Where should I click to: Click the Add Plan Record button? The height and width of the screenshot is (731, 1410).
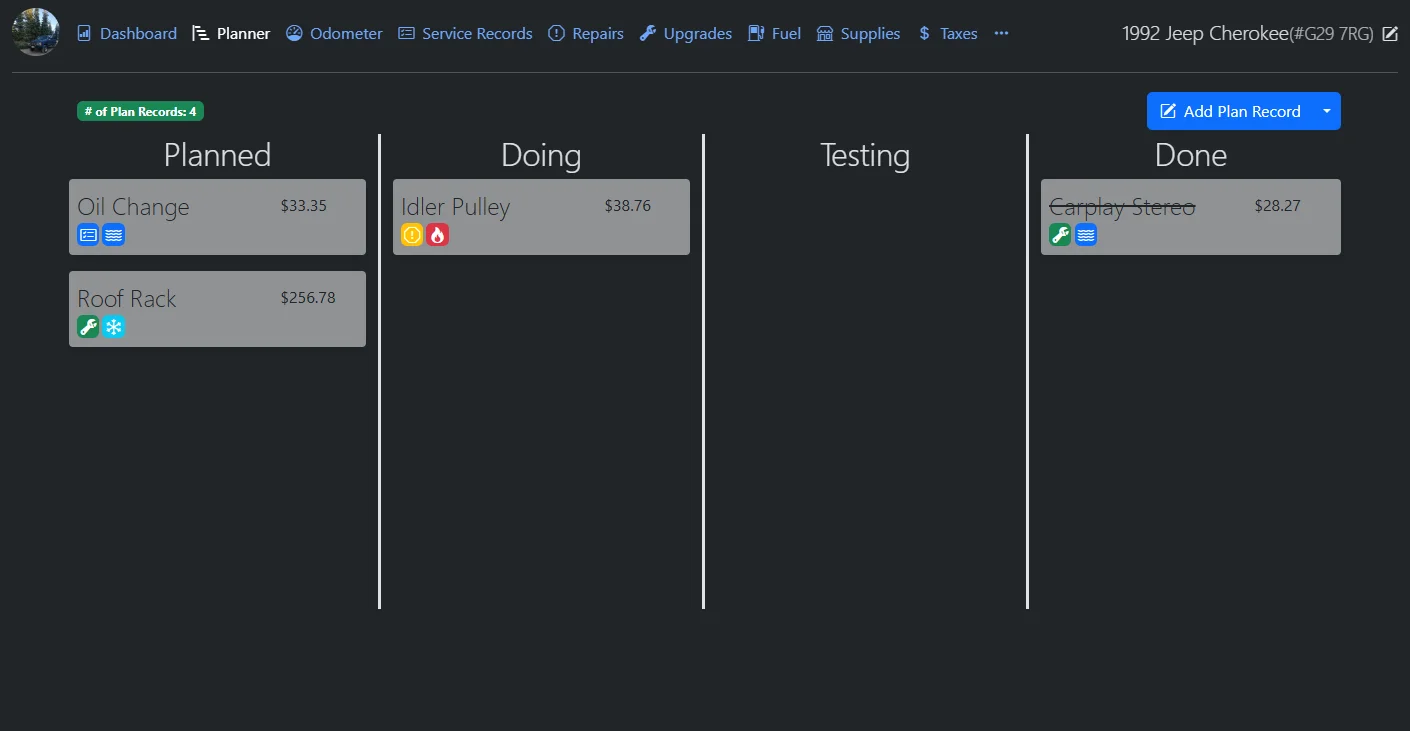tap(1231, 111)
